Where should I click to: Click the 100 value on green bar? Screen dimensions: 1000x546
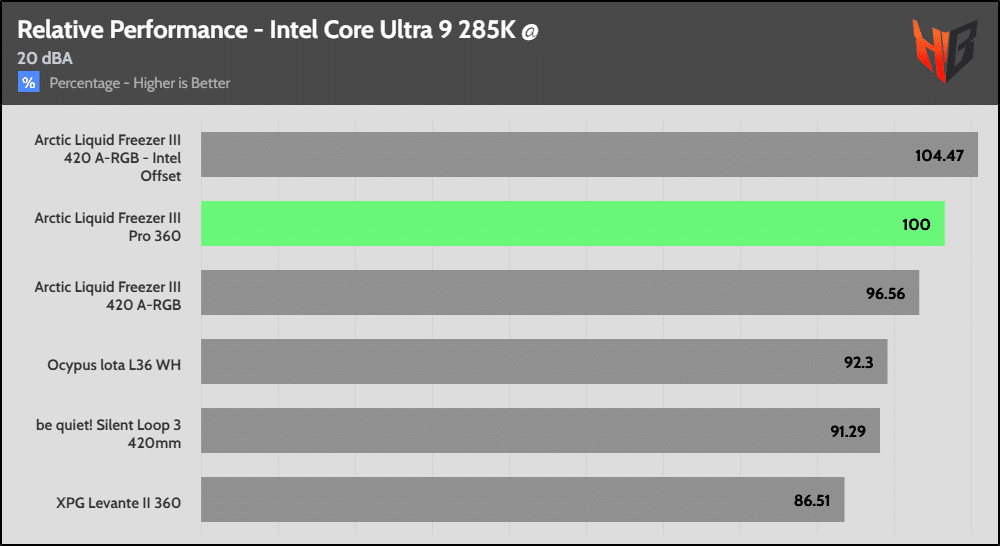pos(915,224)
